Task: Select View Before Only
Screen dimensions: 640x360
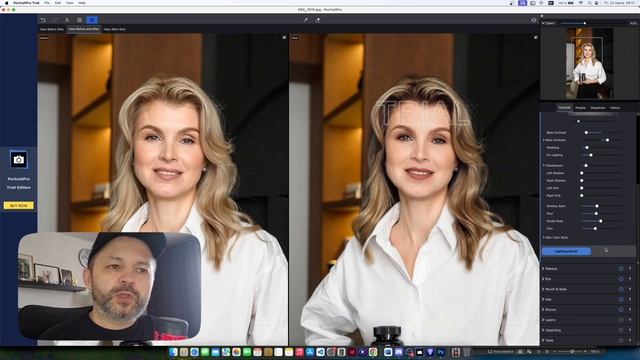Action: coord(52,29)
